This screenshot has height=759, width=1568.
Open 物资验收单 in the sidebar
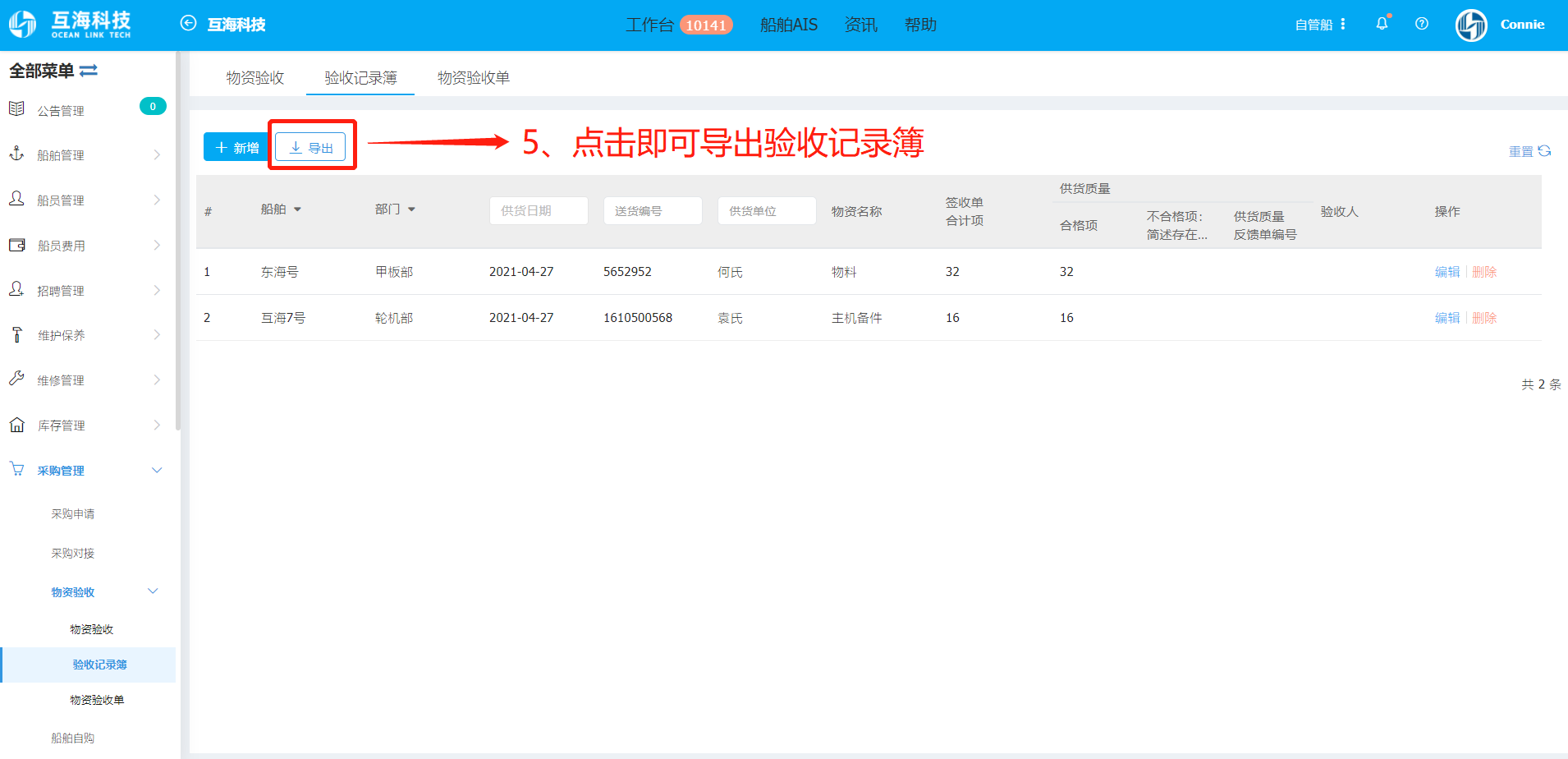click(97, 700)
